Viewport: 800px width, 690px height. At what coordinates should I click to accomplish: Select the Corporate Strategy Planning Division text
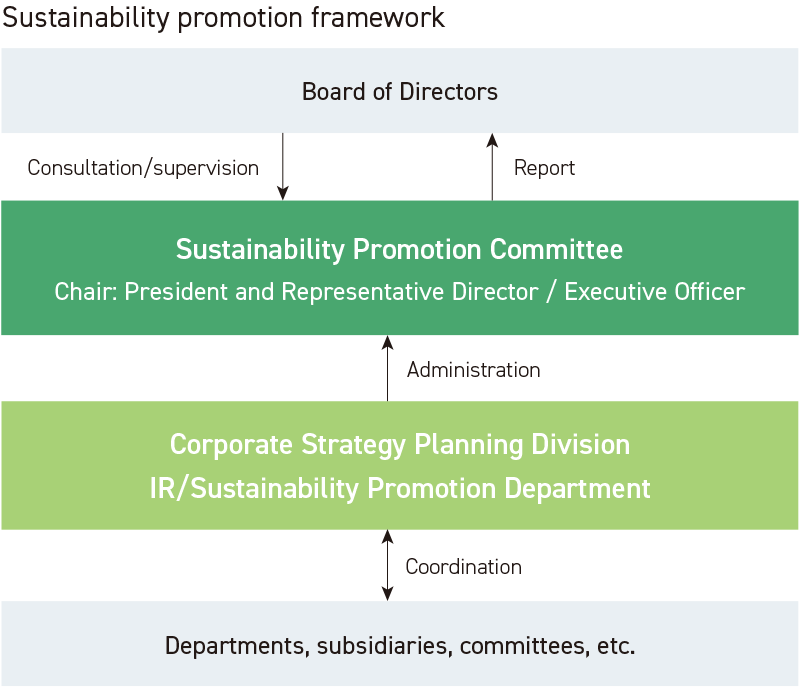[x=400, y=444]
